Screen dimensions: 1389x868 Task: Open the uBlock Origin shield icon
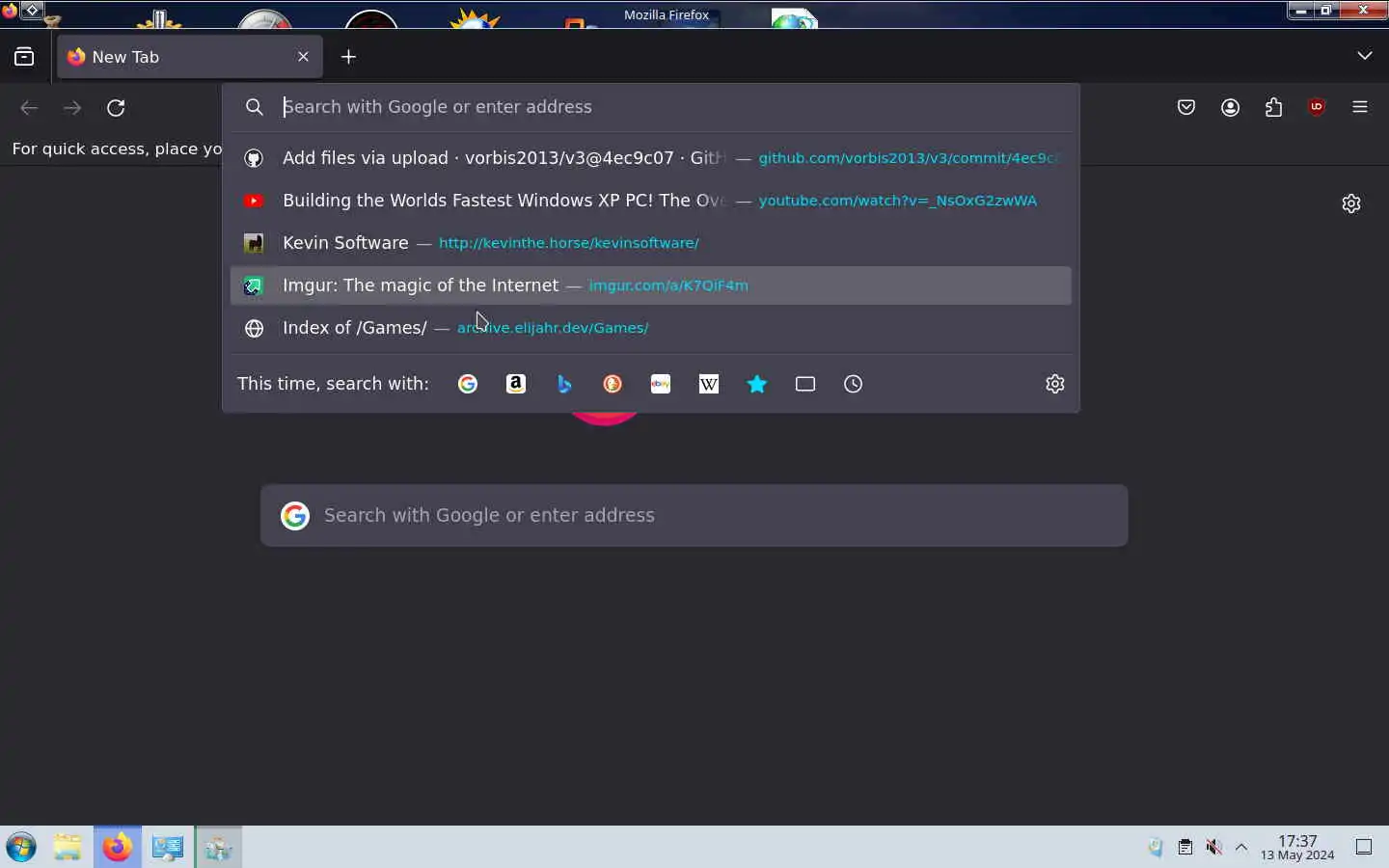click(1317, 107)
